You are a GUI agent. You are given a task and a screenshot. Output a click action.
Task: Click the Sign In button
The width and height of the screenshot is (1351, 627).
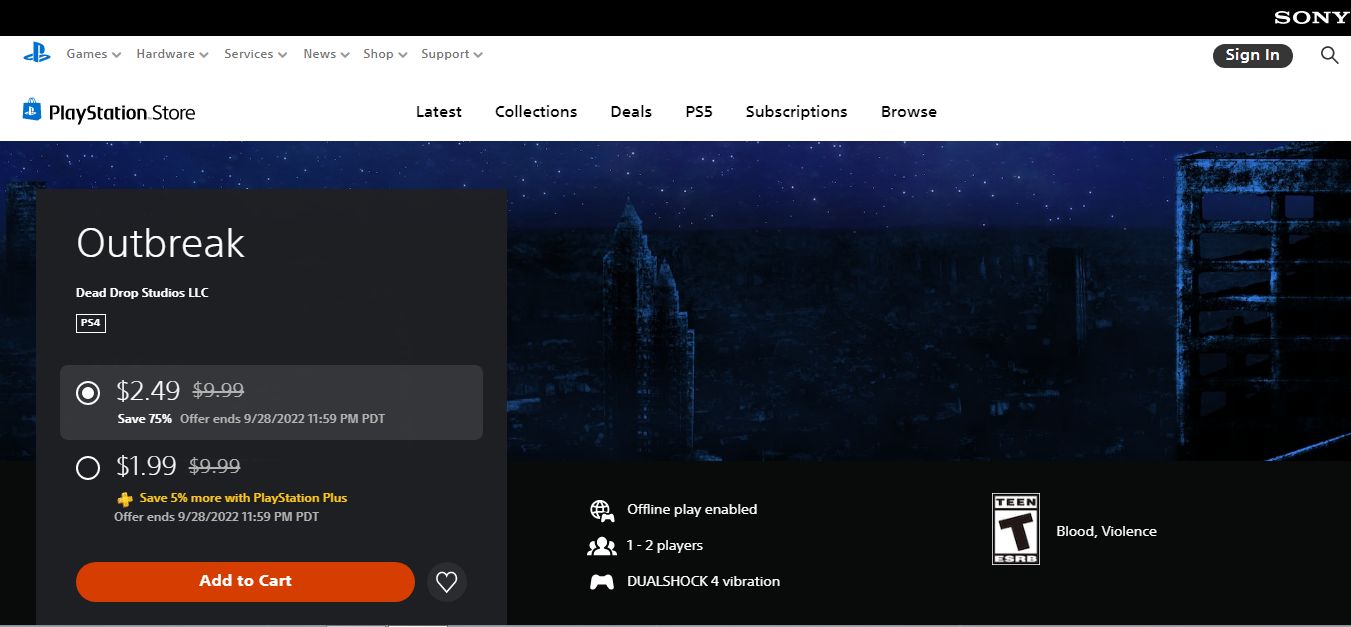pos(1253,56)
